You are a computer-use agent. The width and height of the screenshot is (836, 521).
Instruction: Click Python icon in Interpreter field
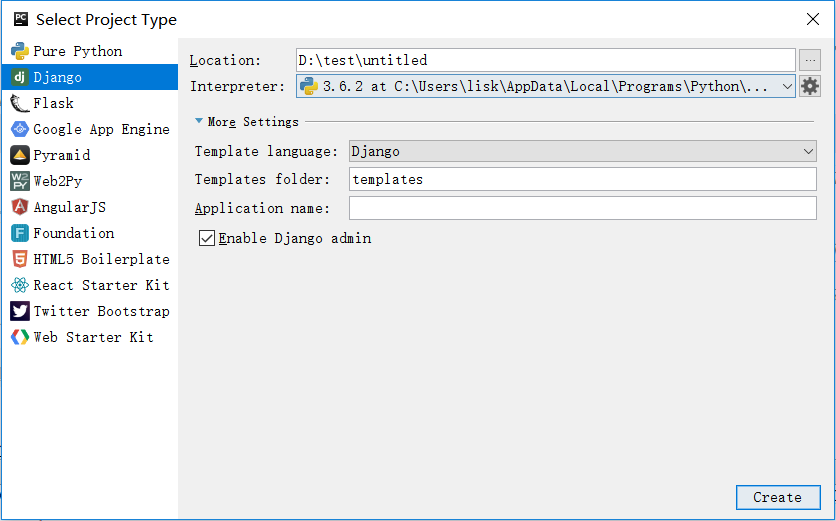coord(309,86)
